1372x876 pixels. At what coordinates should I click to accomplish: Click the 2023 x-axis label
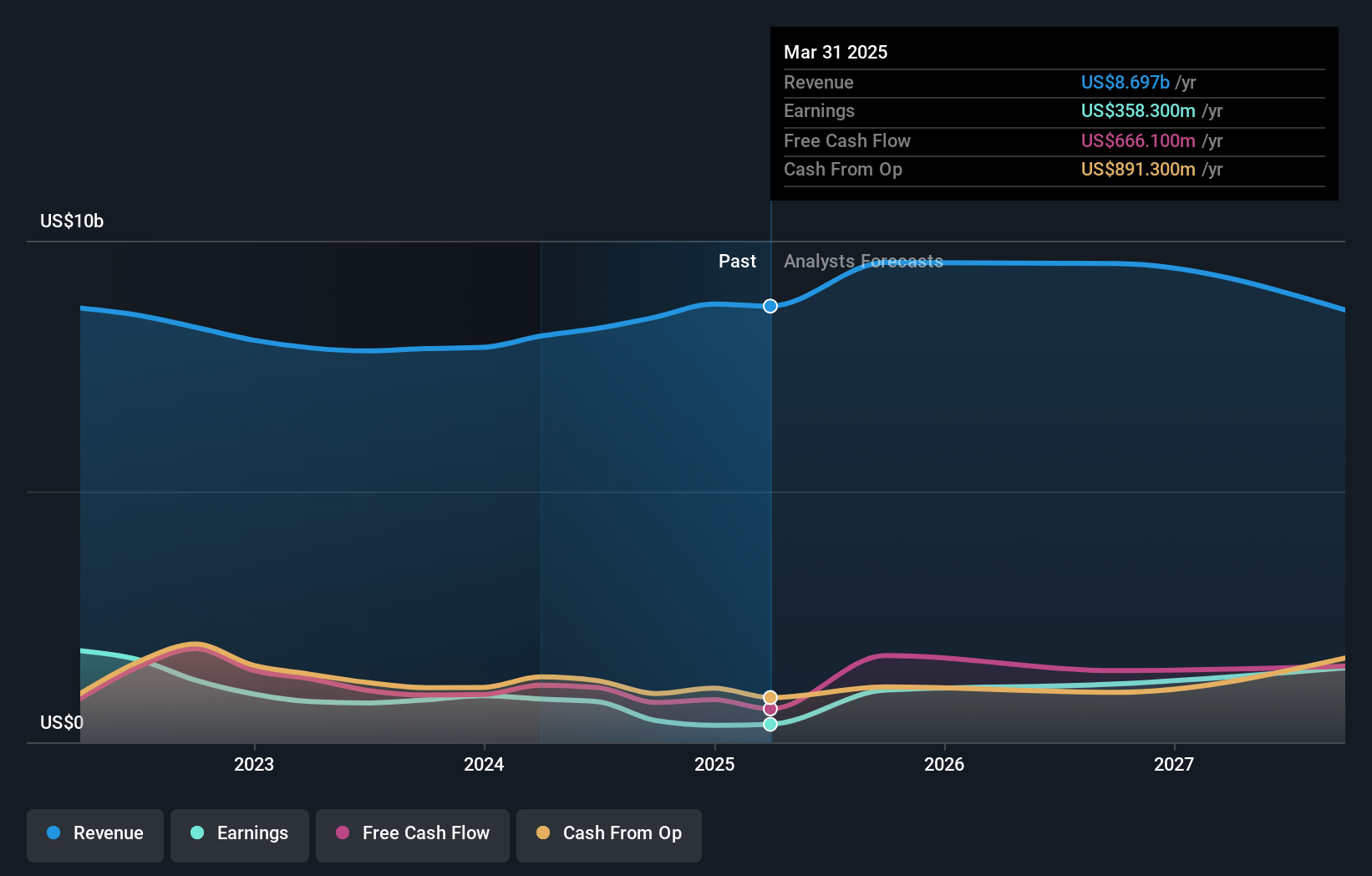[254, 764]
